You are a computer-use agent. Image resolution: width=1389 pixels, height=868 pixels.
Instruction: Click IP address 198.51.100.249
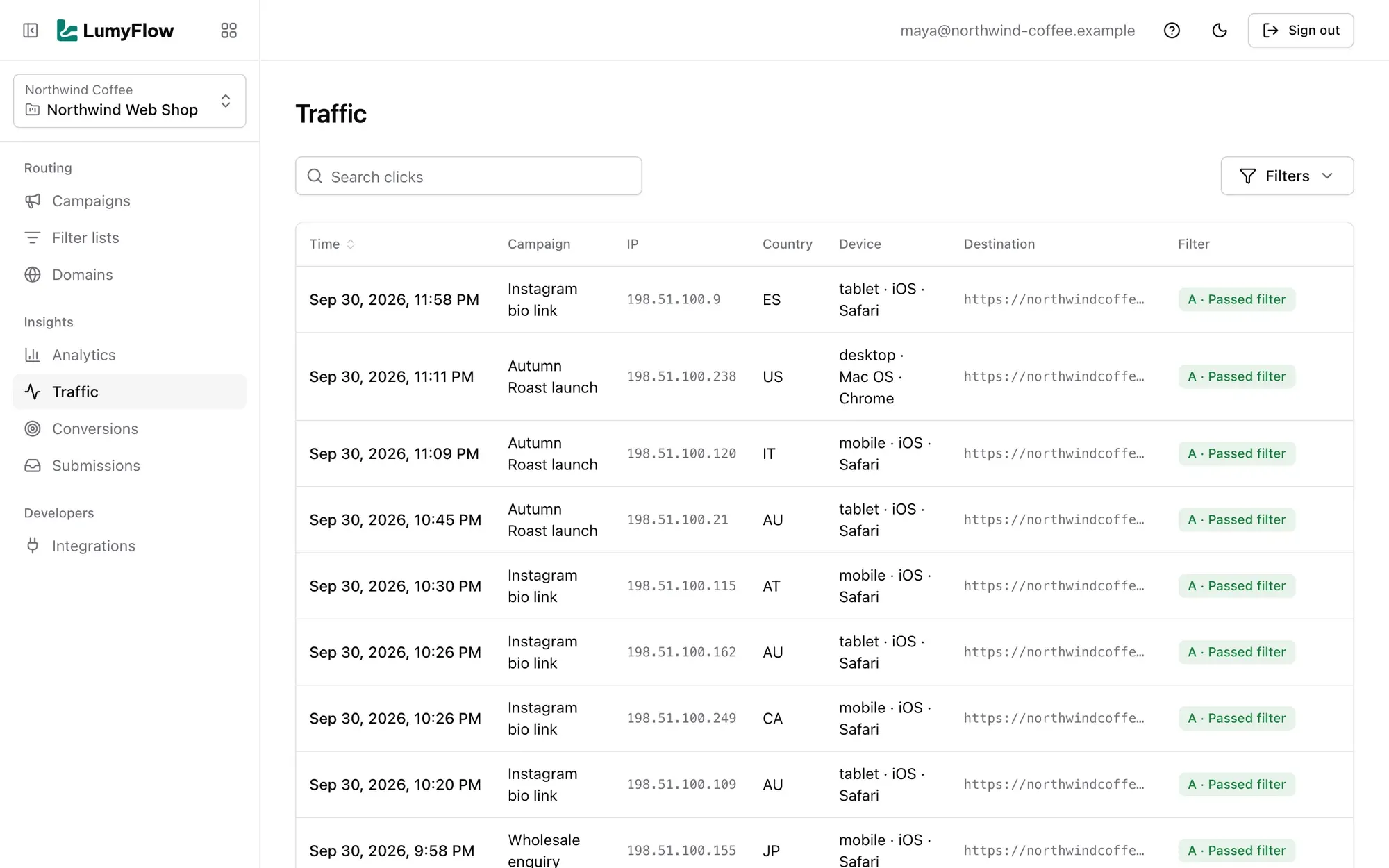click(681, 719)
